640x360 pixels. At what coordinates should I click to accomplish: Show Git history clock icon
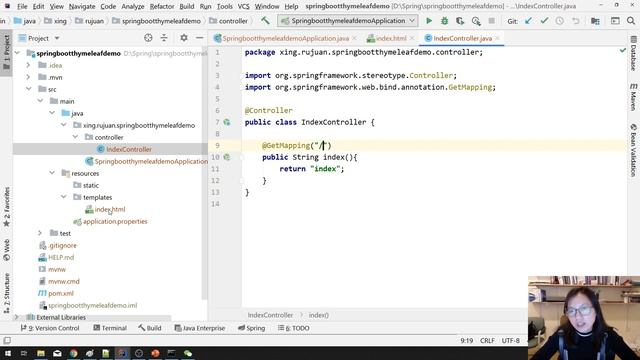(x=560, y=21)
